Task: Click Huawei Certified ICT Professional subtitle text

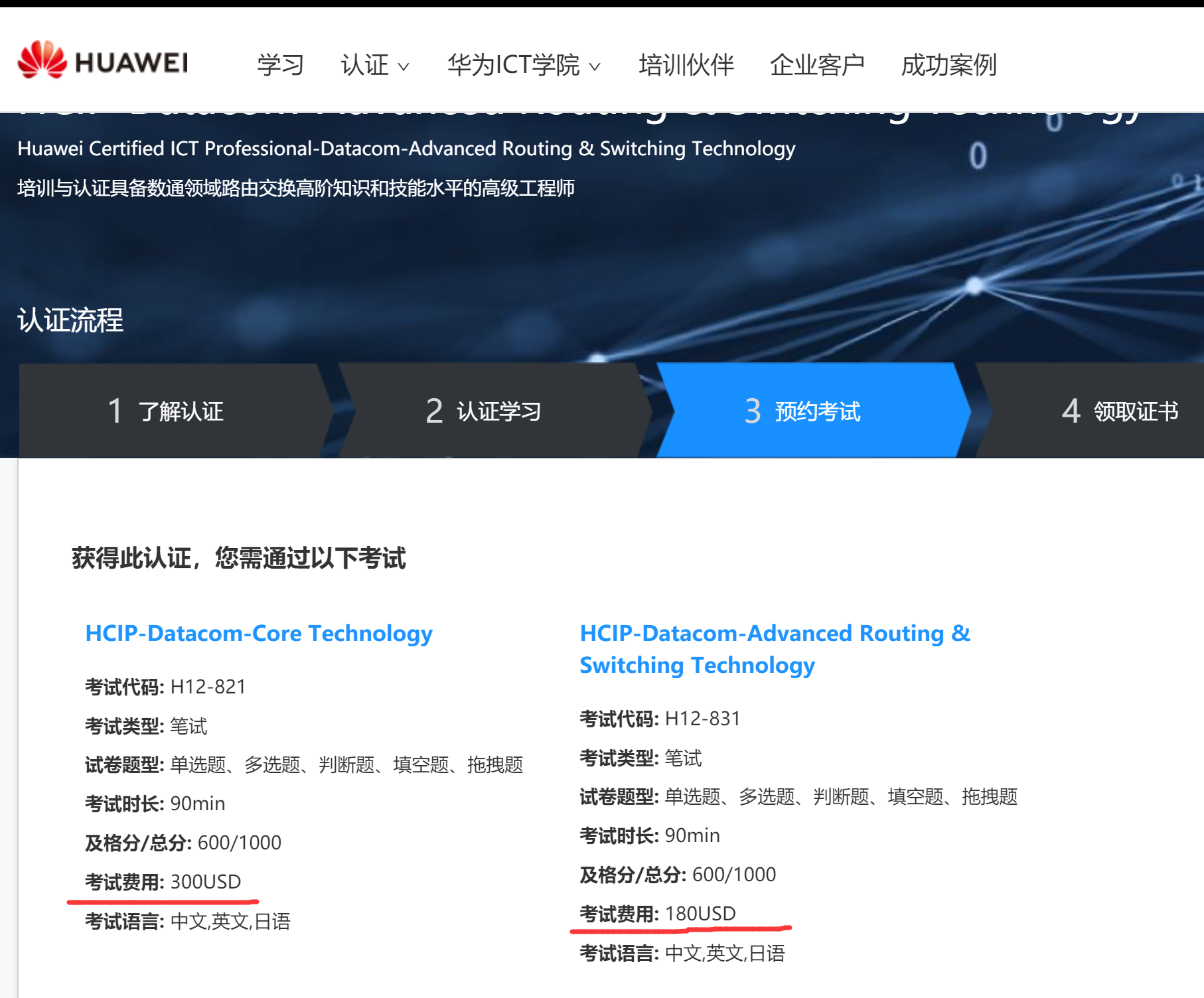Action: [406, 149]
